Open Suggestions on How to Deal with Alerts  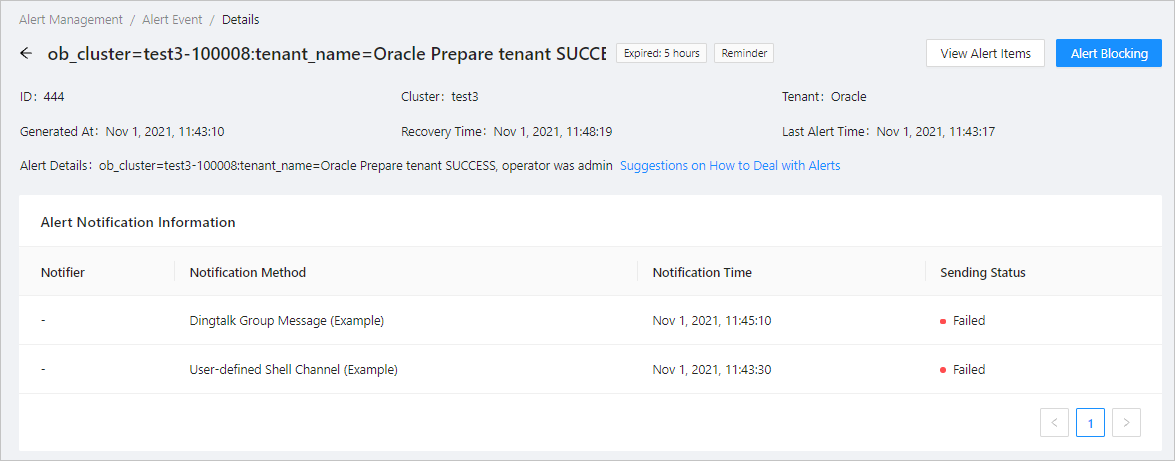pos(730,165)
